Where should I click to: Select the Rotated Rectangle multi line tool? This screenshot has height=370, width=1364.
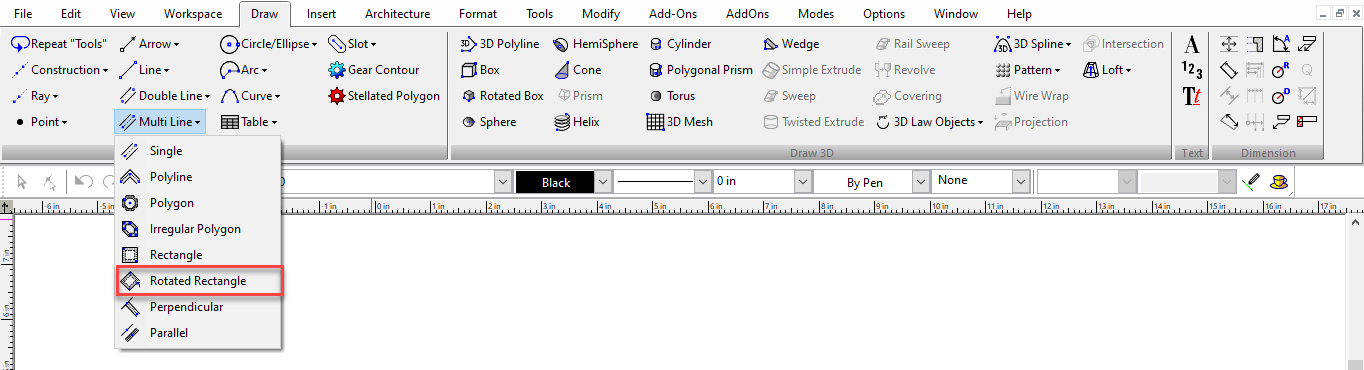pyautogui.click(x=198, y=281)
